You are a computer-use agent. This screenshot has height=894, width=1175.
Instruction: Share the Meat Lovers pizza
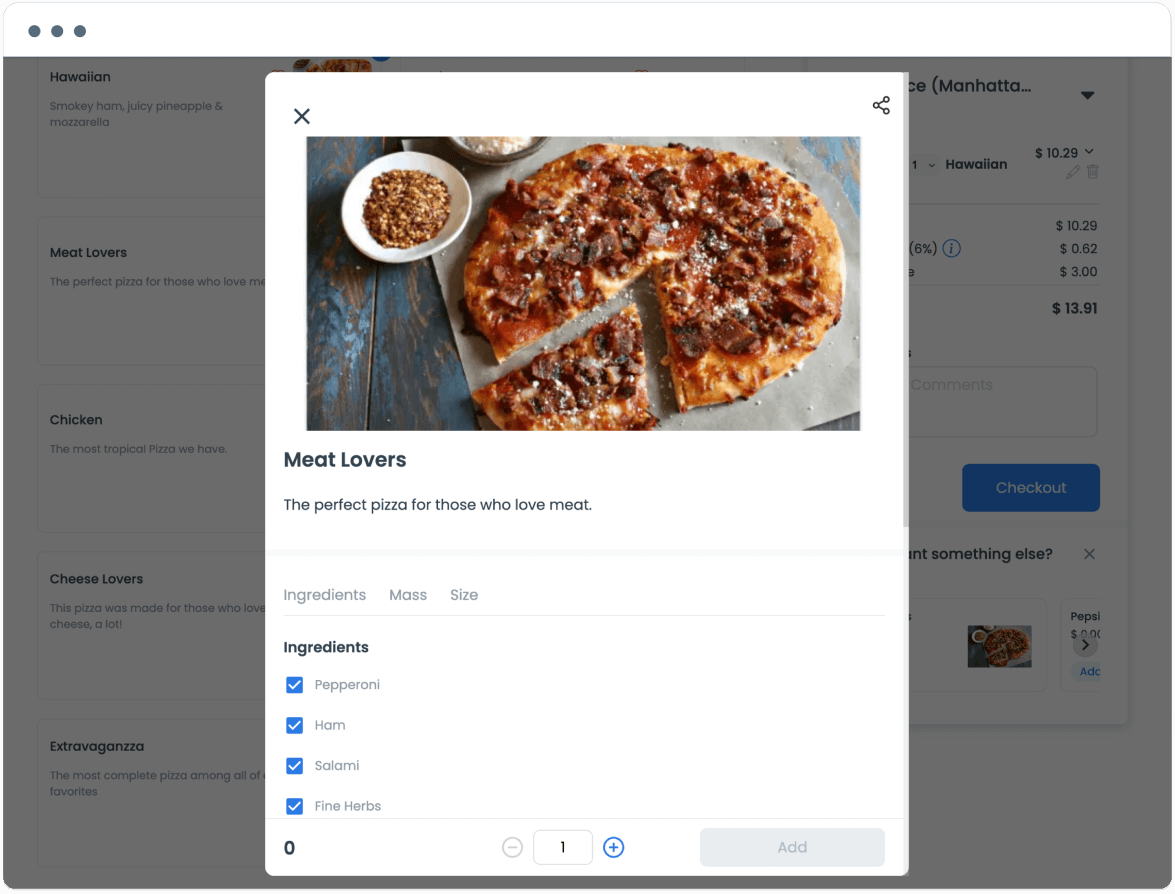point(881,106)
